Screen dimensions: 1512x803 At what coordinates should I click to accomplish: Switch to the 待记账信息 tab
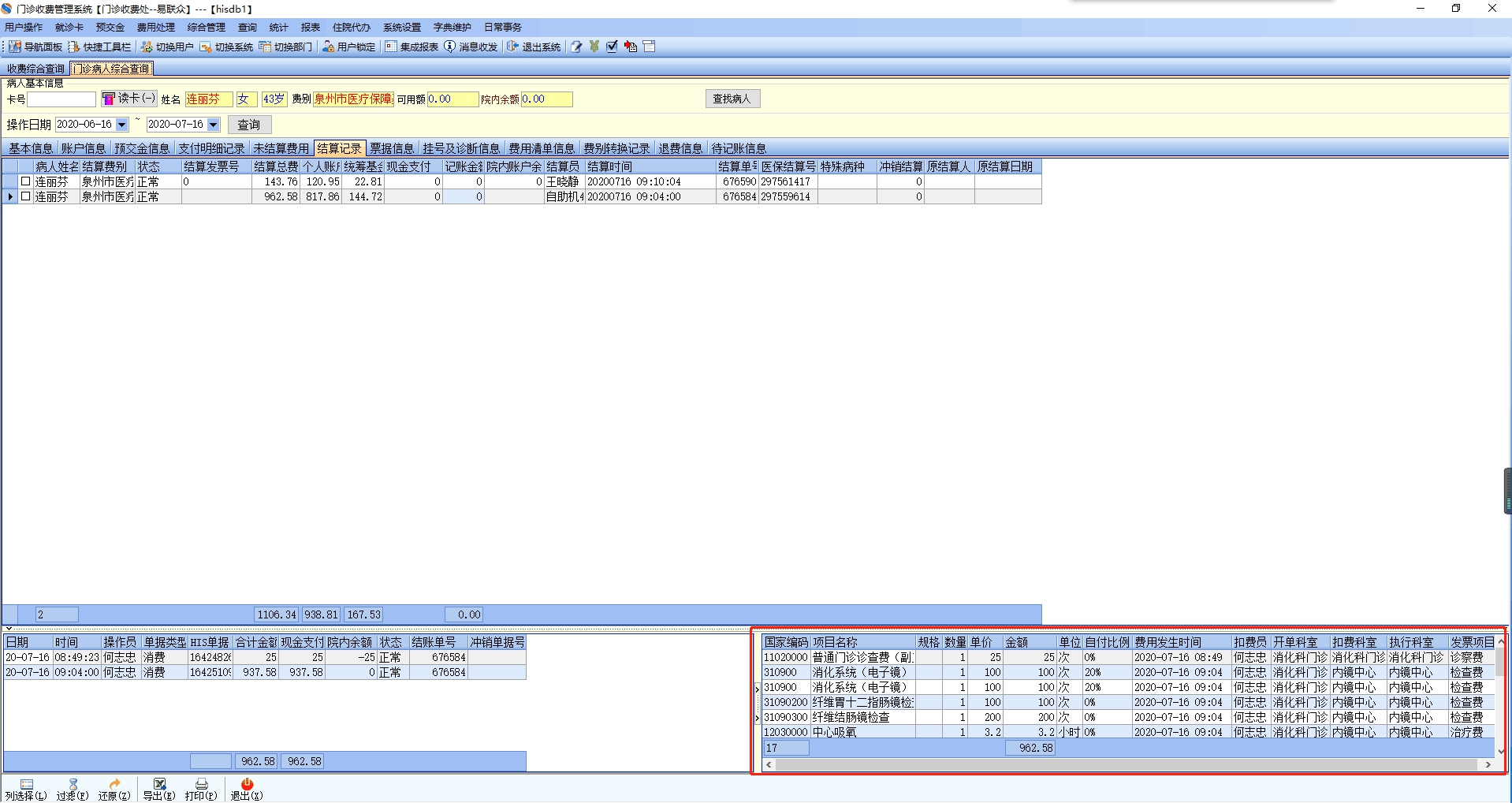pyautogui.click(x=739, y=148)
